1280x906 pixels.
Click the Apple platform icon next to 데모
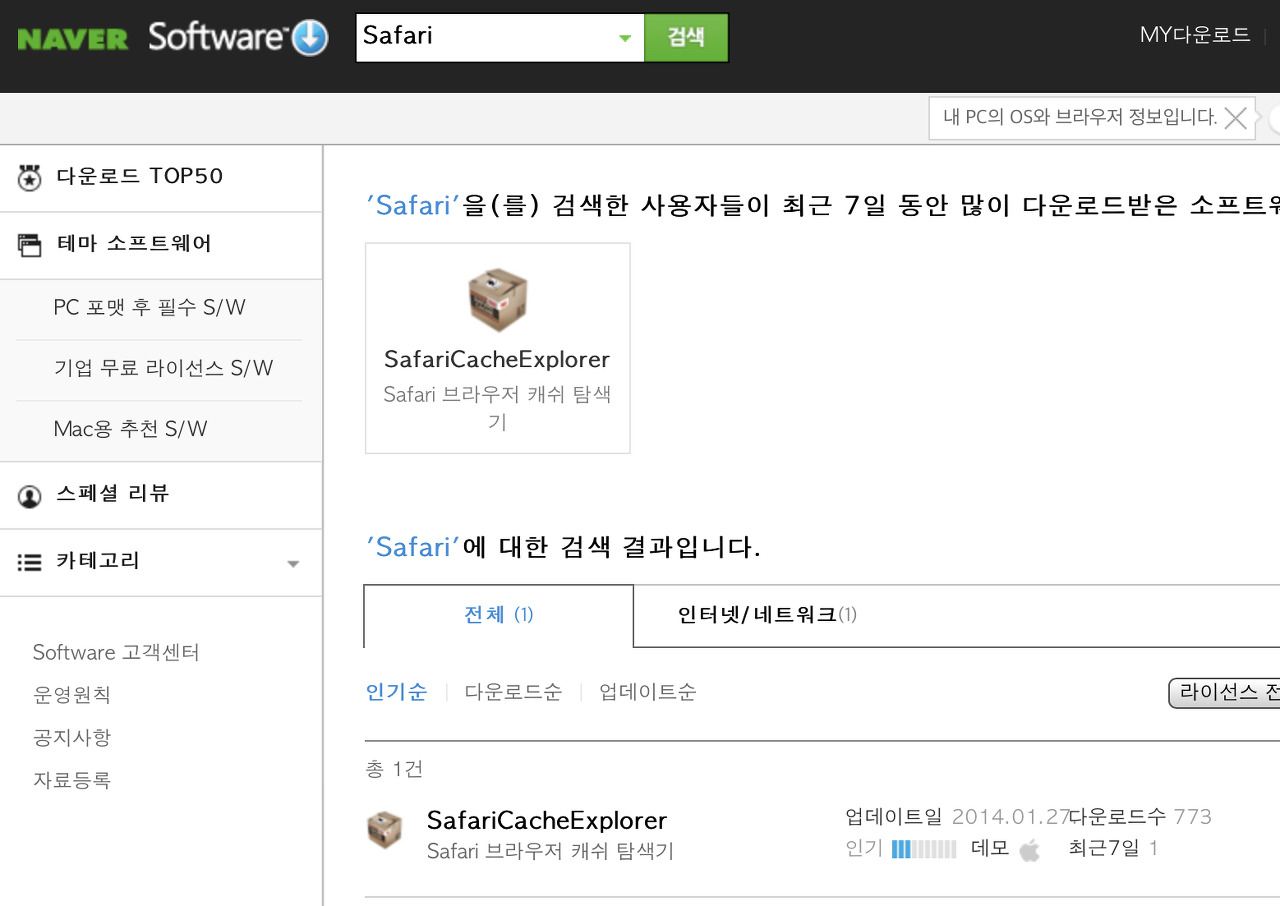1030,848
